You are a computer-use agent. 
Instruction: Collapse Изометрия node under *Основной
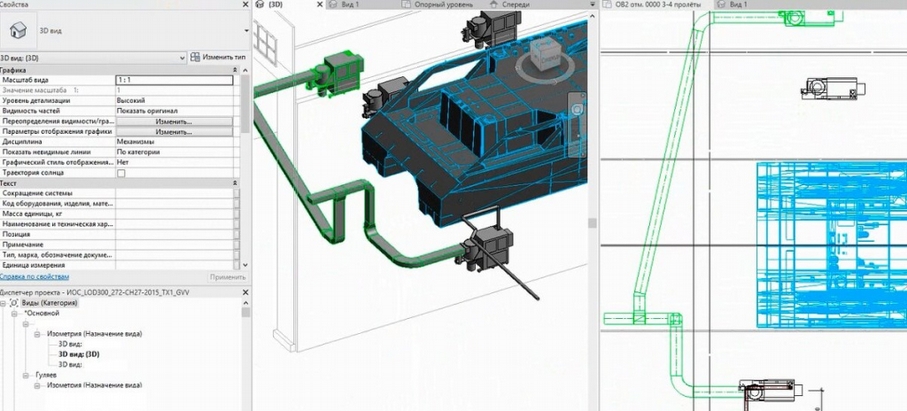tap(38, 334)
